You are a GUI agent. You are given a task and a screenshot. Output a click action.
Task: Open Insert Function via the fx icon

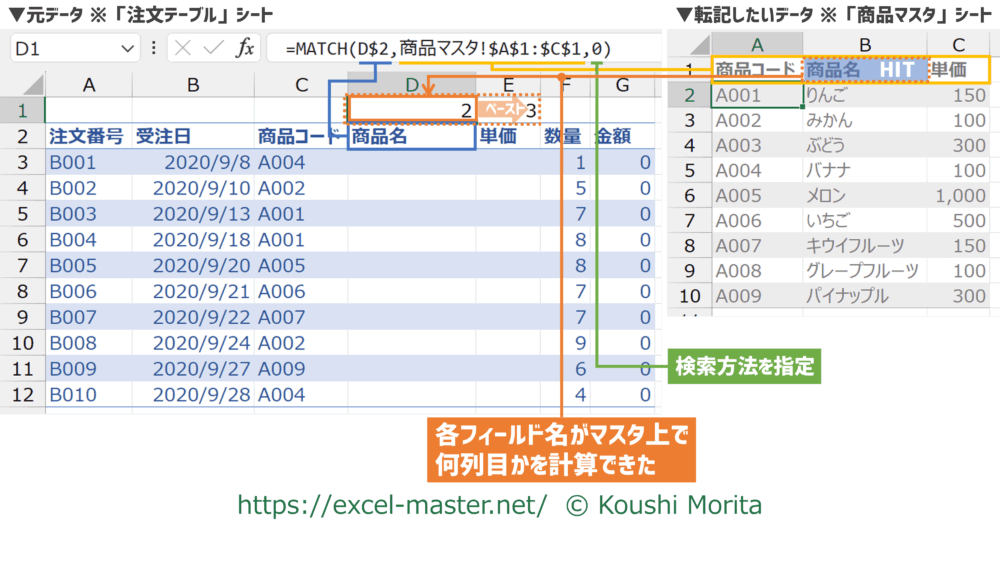coord(243,48)
